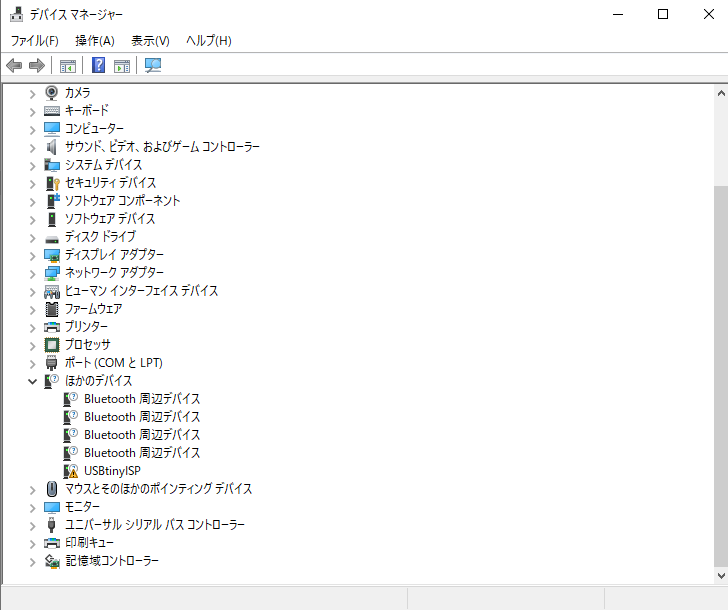Click the camera icon beside カメラ
Image resolution: width=728 pixels, height=610 pixels.
[x=52, y=93]
